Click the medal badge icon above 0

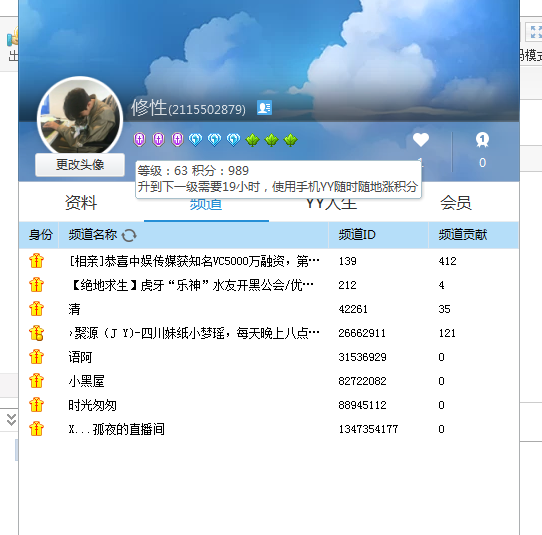(x=482, y=140)
